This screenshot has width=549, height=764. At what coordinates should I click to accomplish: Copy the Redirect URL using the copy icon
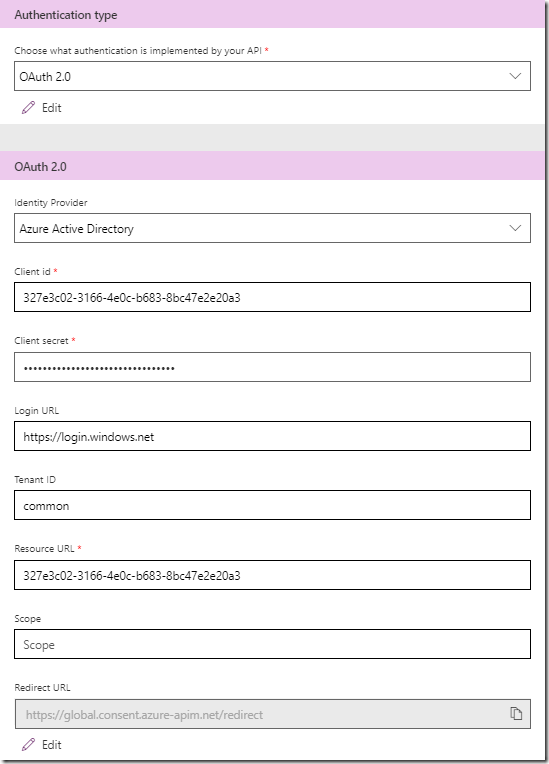click(516, 713)
